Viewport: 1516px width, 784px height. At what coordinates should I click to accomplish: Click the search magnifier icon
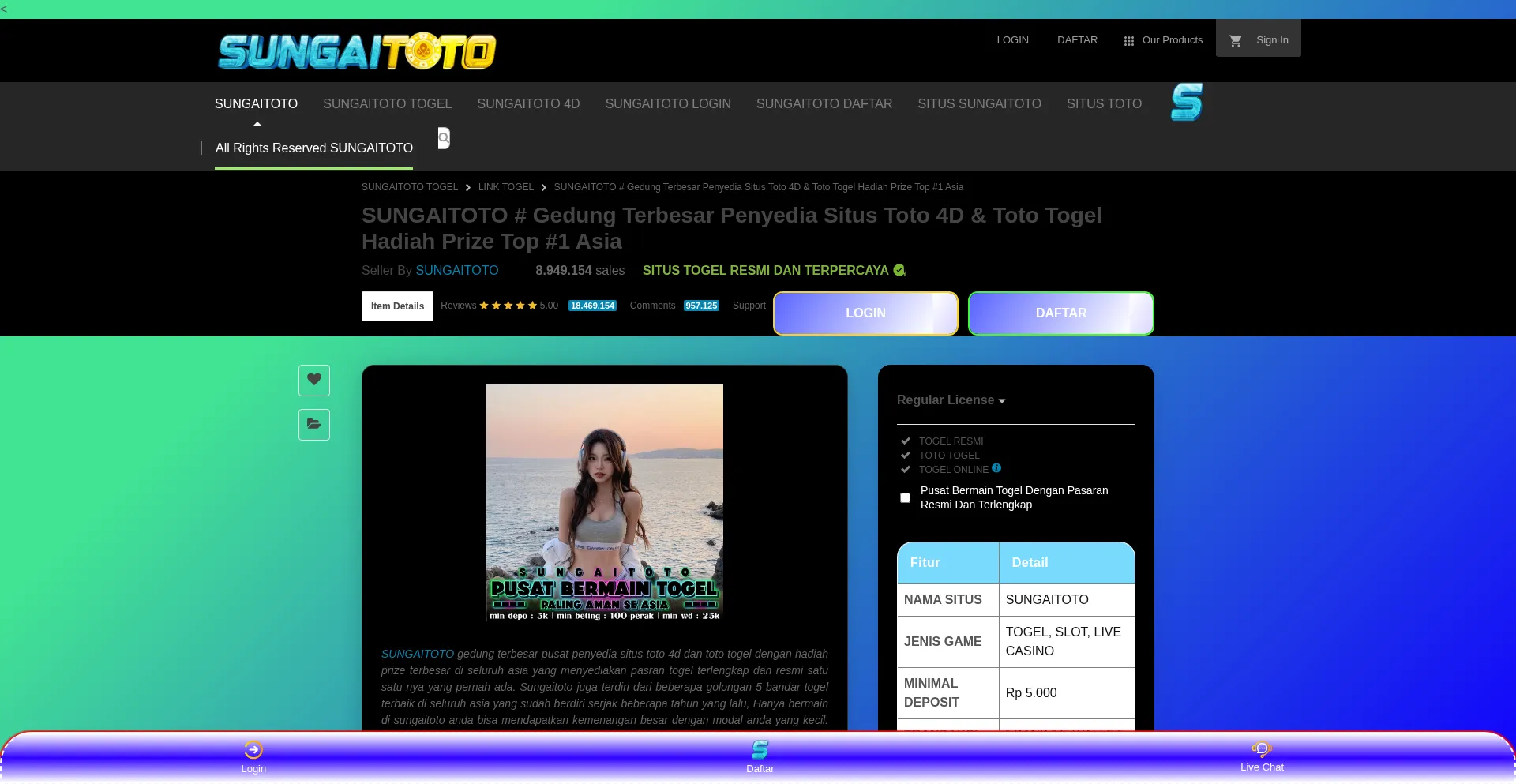[x=444, y=138]
